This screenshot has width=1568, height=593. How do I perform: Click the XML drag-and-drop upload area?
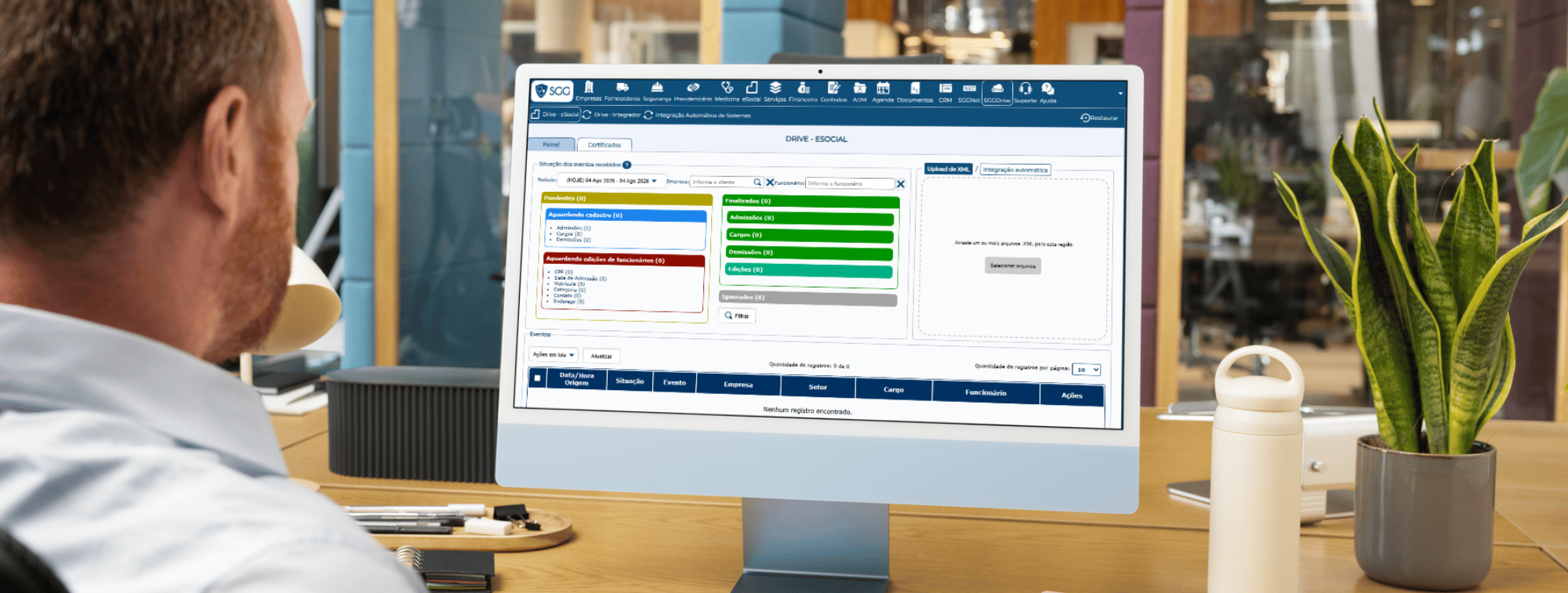(x=1013, y=258)
